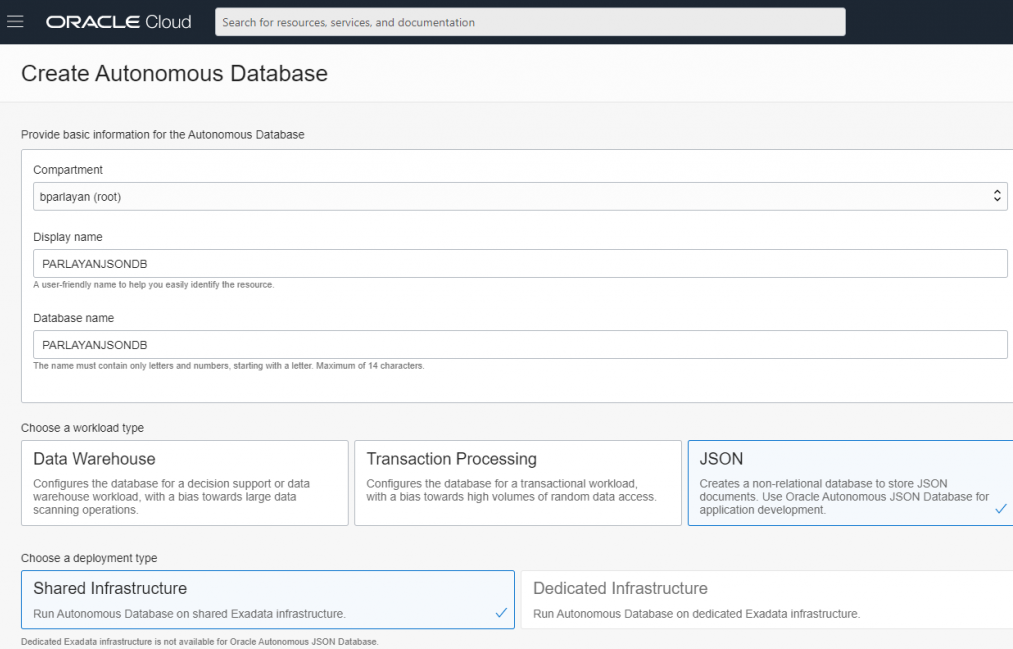Click the Dedicated Exadata not available note
This screenshot has width=1013, height=649.
(200, 642)
